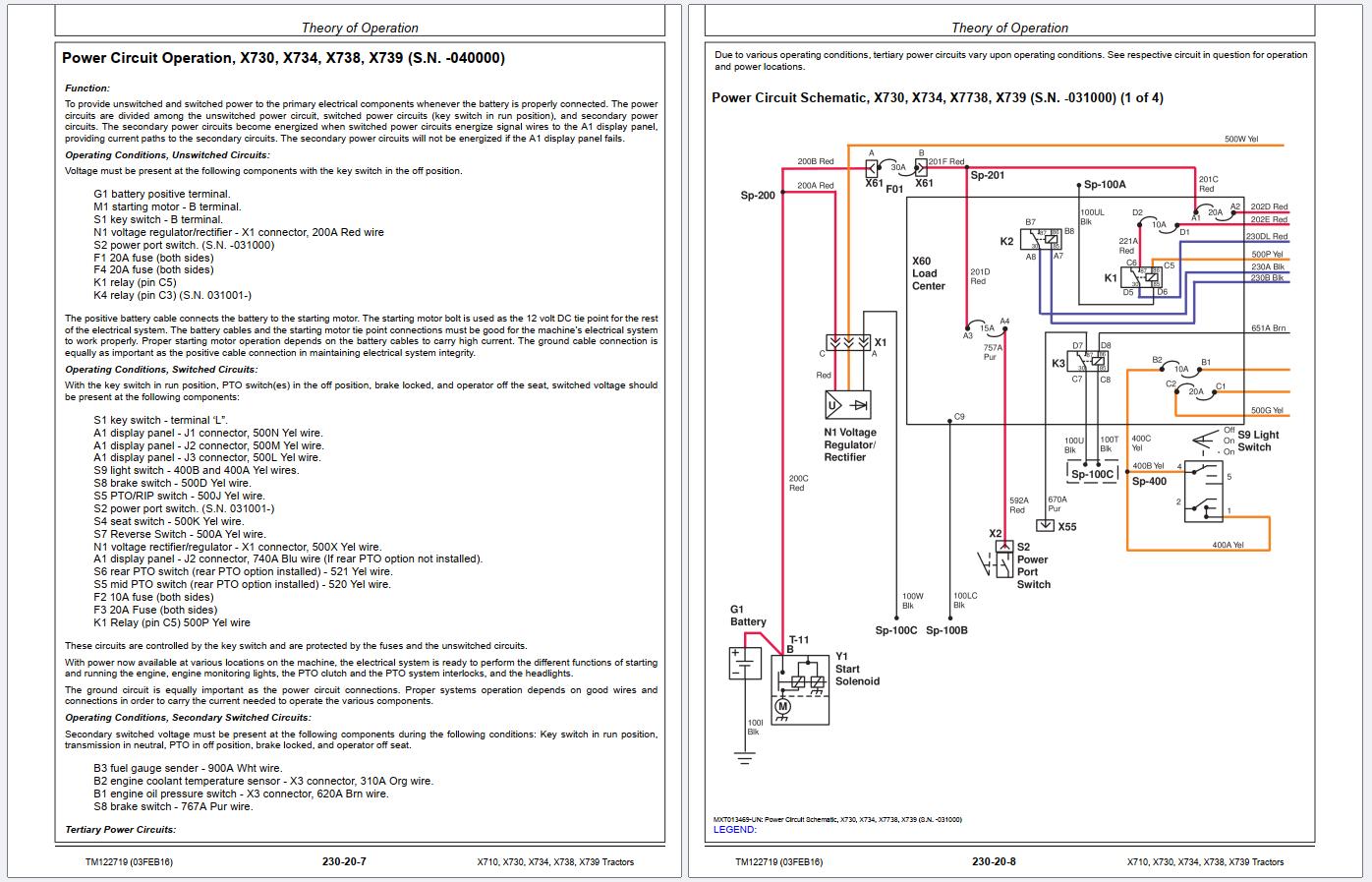This screenshot has width=1372, height=882.
Task: Select the '500W Yel' wire label
Action: (1241, 140)
